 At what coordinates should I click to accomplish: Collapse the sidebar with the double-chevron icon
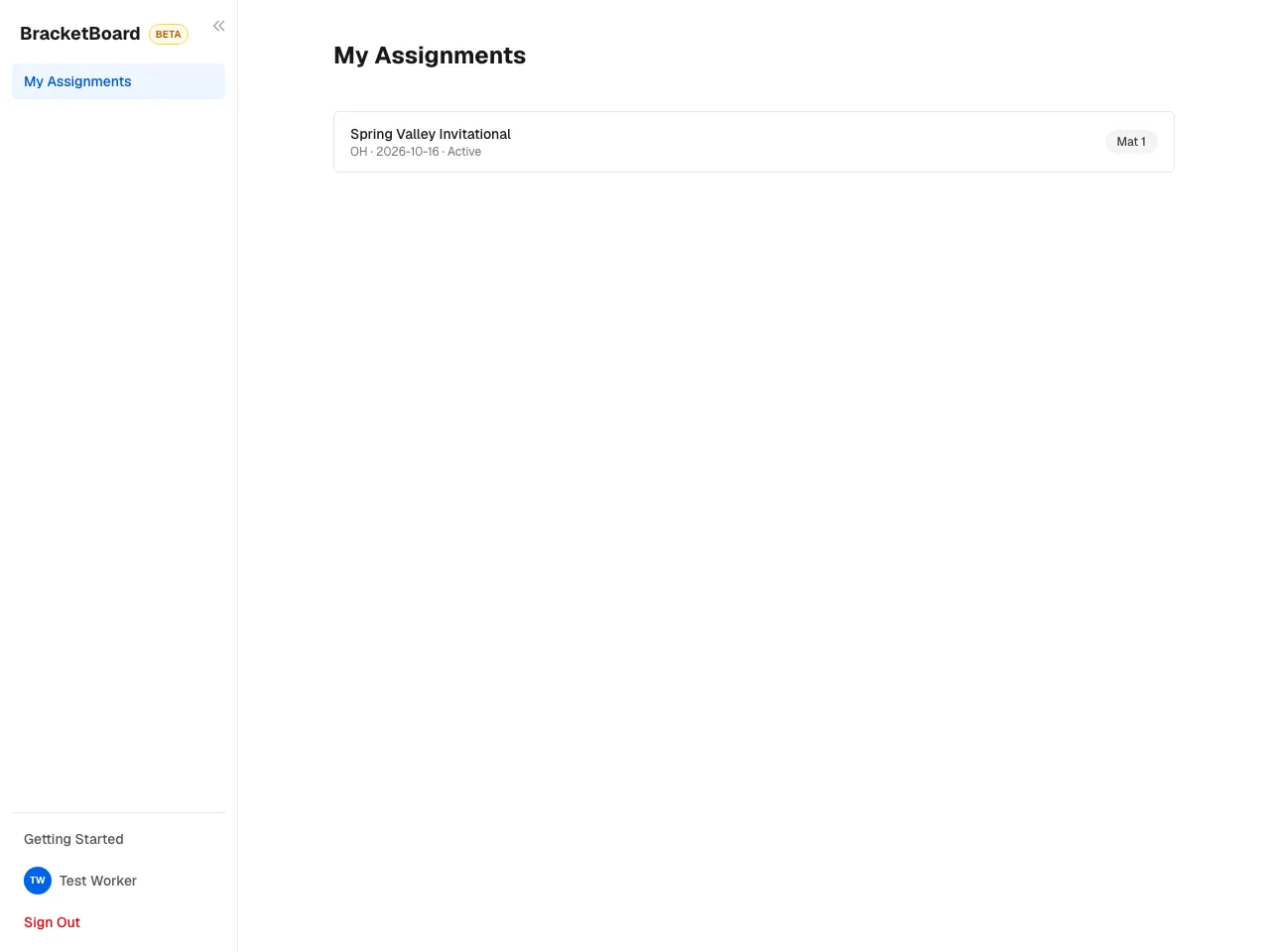click(x=218, y=26)
